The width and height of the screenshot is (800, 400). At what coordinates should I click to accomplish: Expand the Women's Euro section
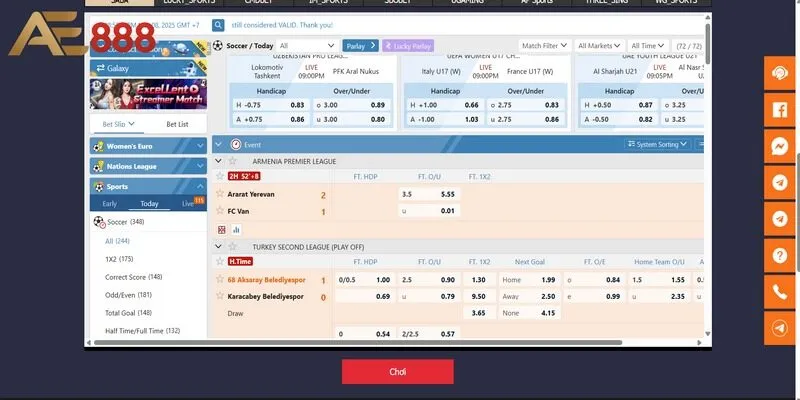pos(148,146)
